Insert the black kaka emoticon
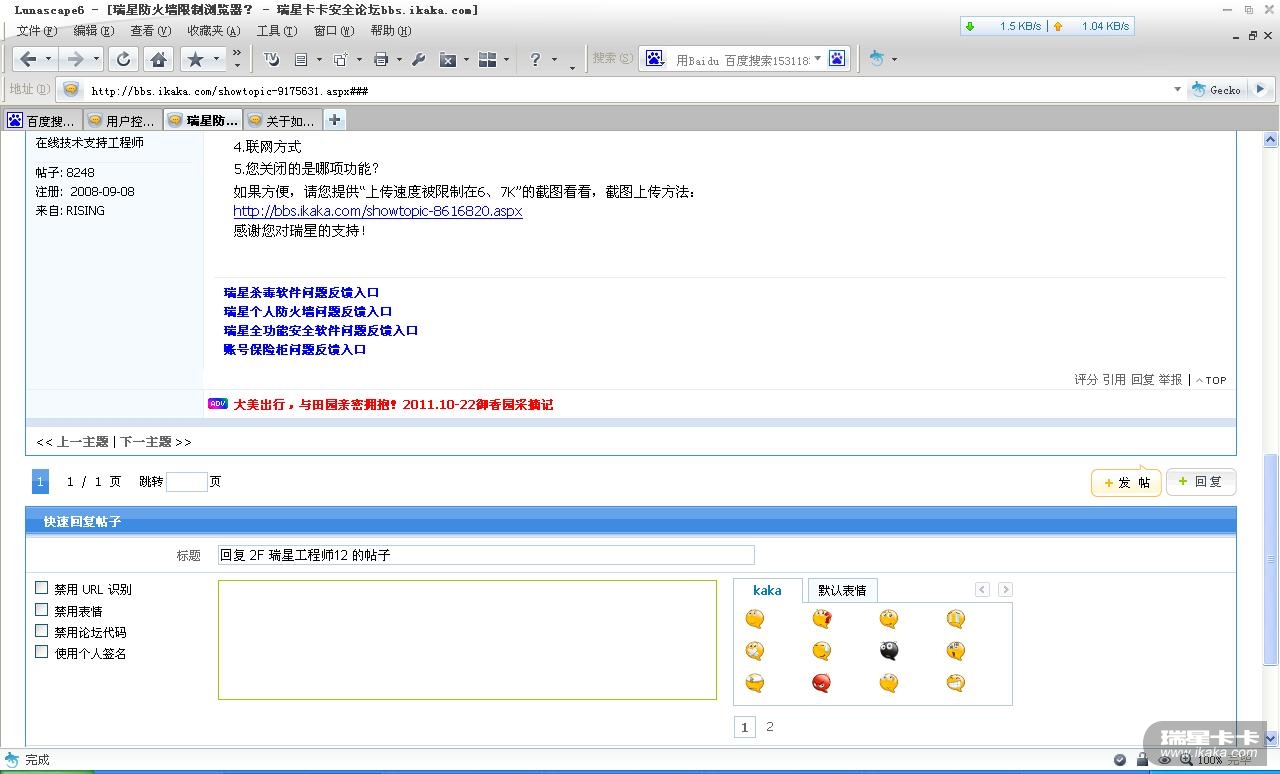The image size is (1280, 774). click(x=889, y=651)
